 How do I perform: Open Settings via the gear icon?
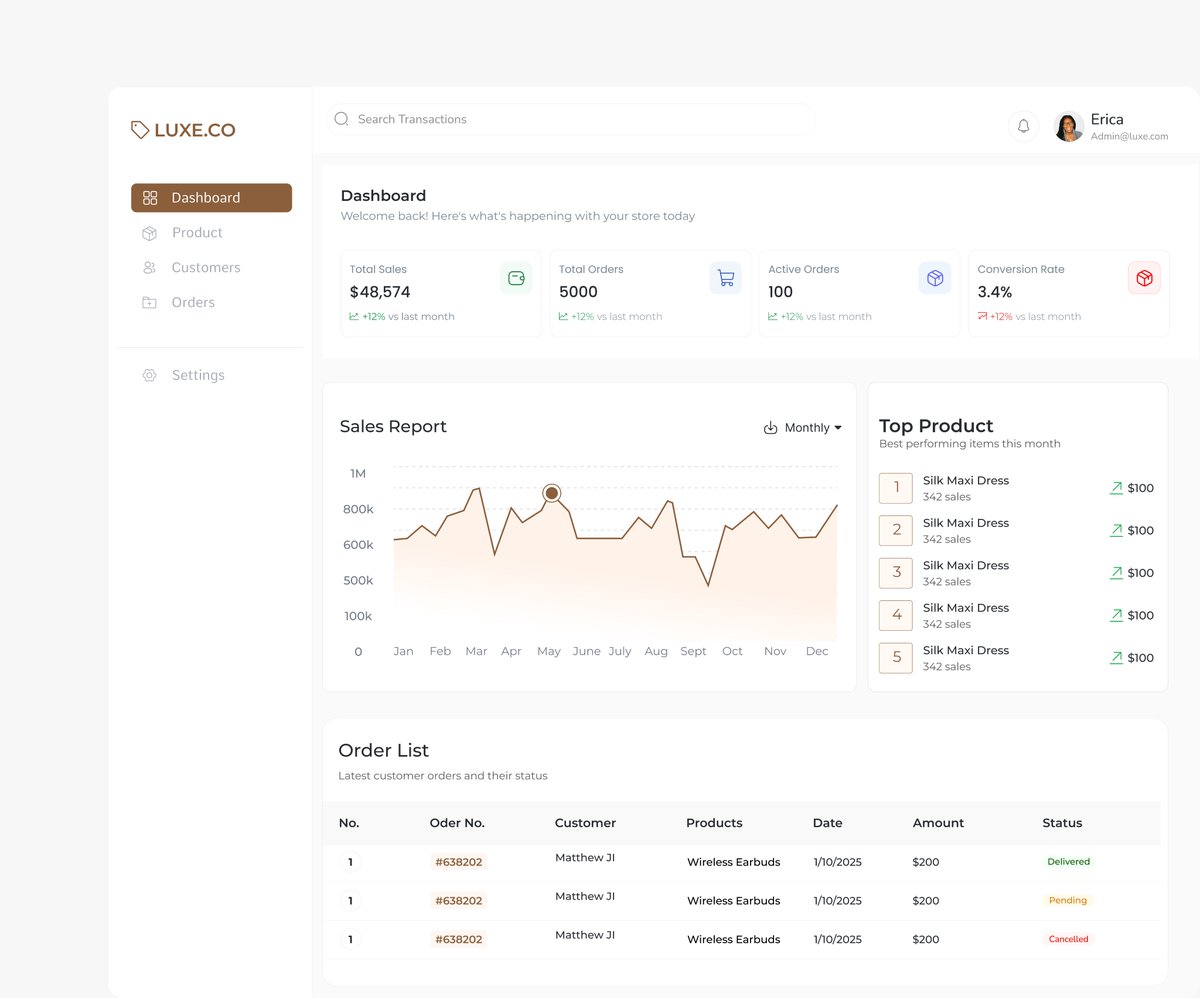[x=150, y=375]
